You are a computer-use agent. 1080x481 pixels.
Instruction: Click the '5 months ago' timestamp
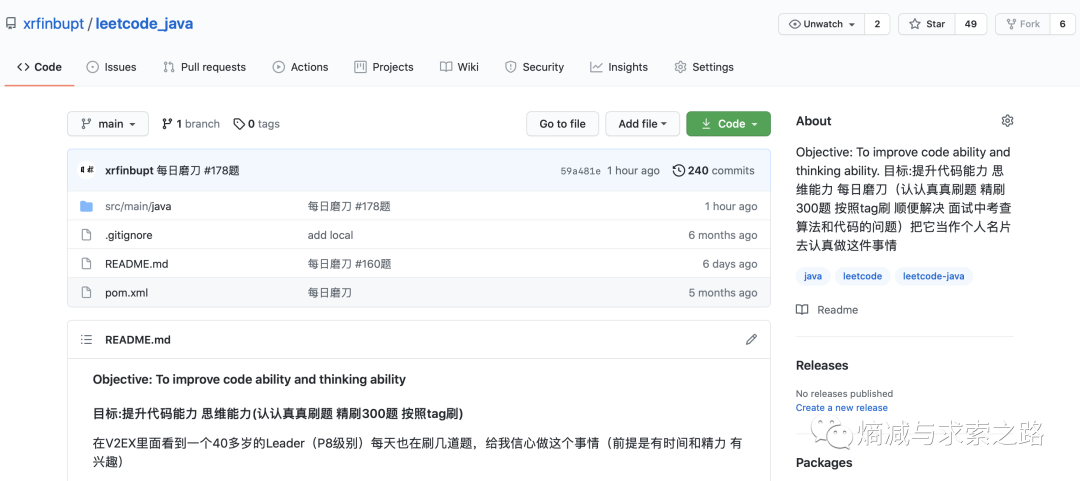click(x=723, y=293)
